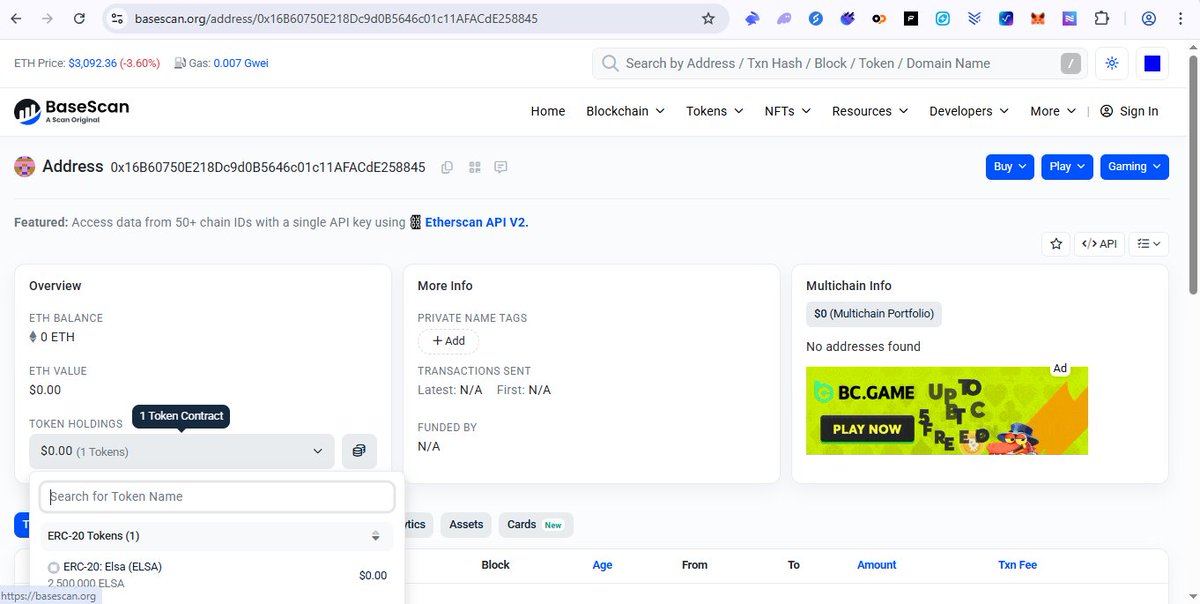The image size is (1200, 604).
Task: Click the Age column header
Action: point(602,565)
